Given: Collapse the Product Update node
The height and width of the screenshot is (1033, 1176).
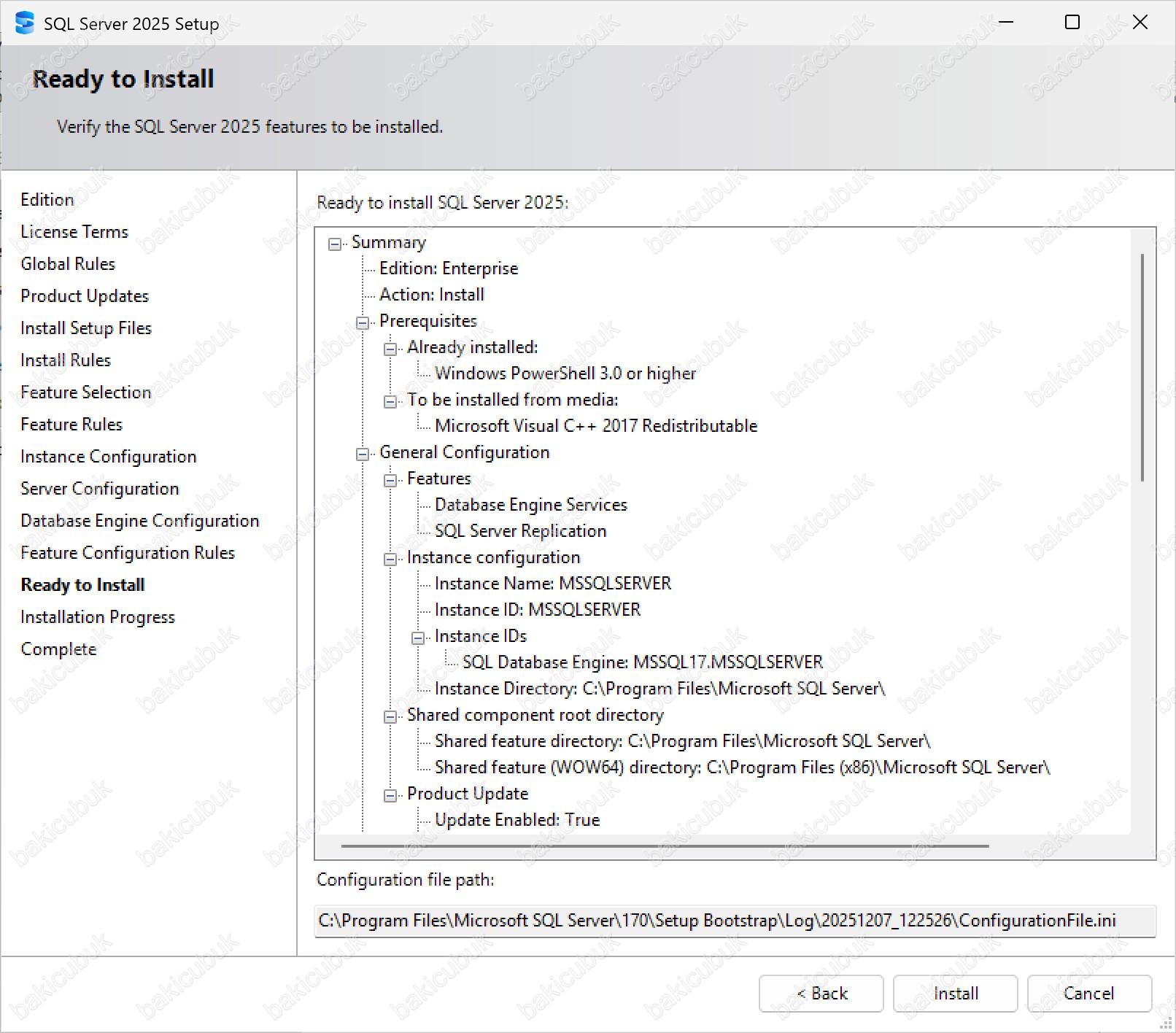Looking at the screenshot, I should [x=390, y=795].
